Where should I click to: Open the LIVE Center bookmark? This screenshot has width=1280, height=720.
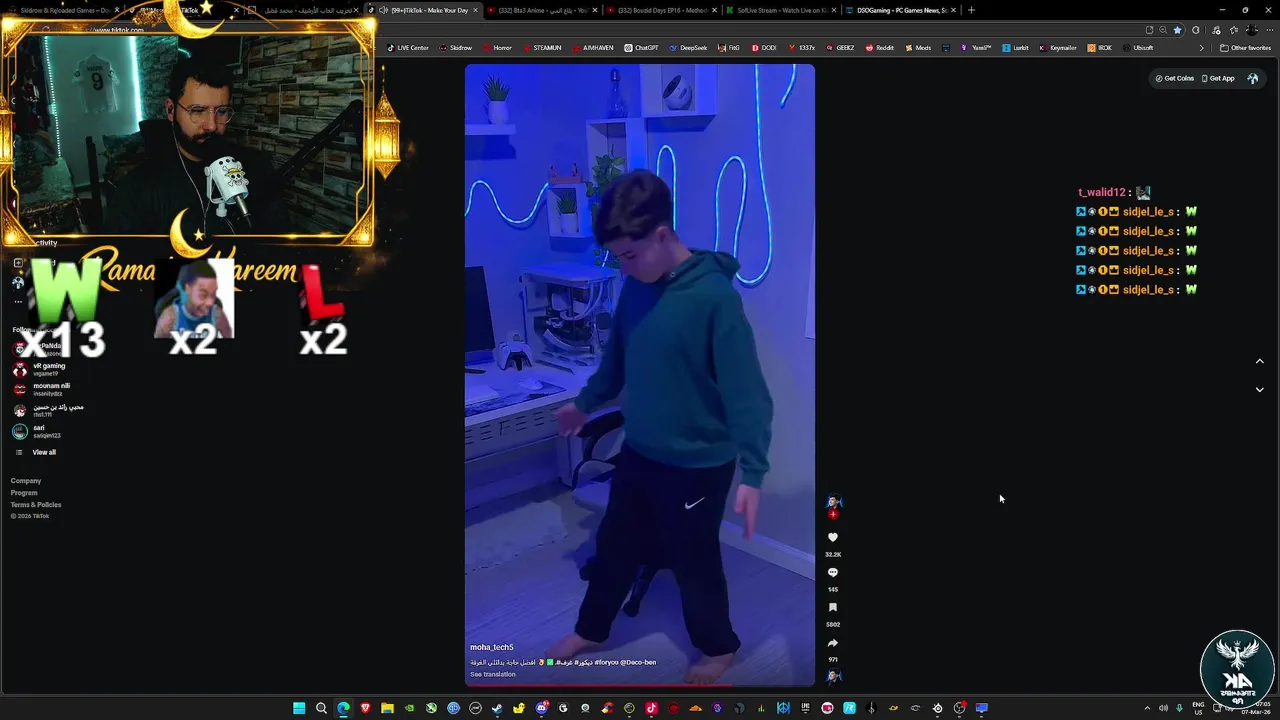[408, 48]
